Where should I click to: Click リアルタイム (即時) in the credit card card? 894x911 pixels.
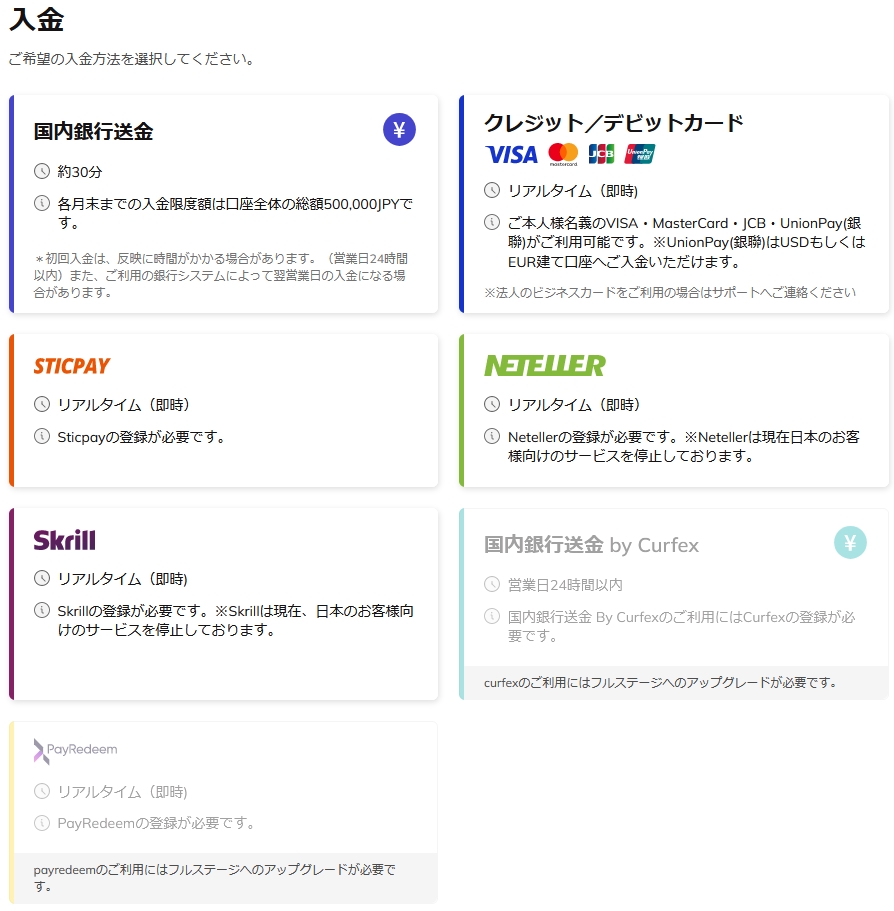pyautogui.click(x=573, y=191)
